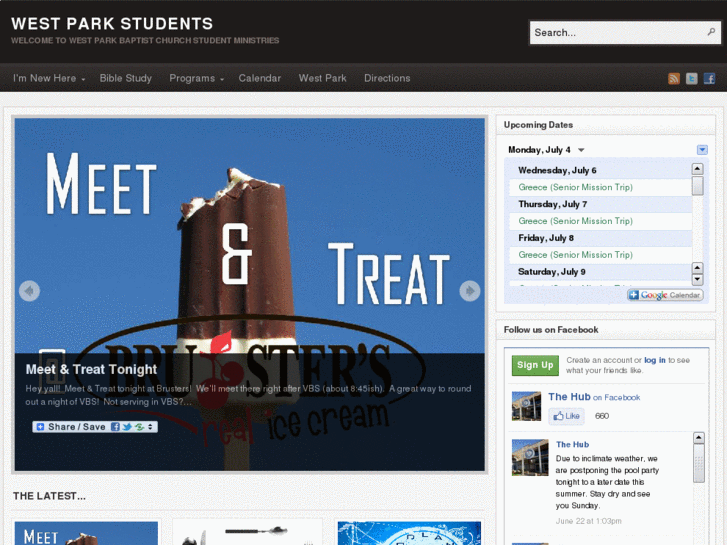Open the Calendar page
Screen dimensions: 727x545
pyautogui.click(x=260, y=78)
